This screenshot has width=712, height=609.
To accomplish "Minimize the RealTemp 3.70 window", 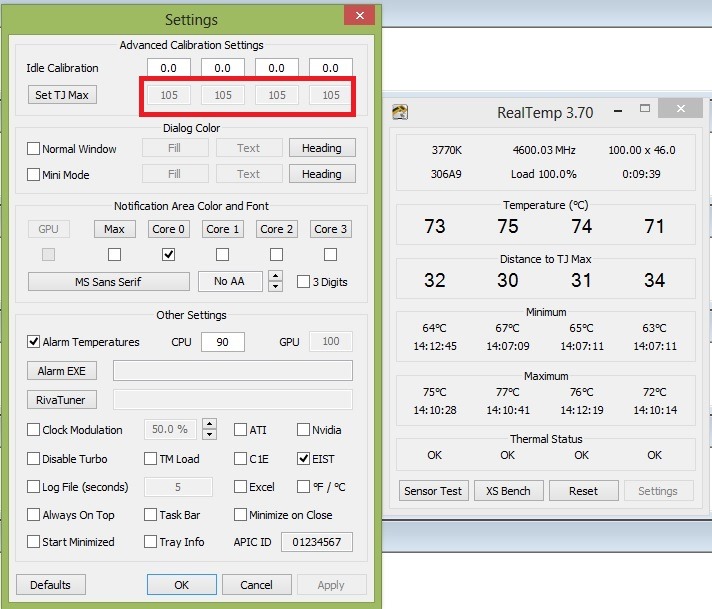I will 618,111.
